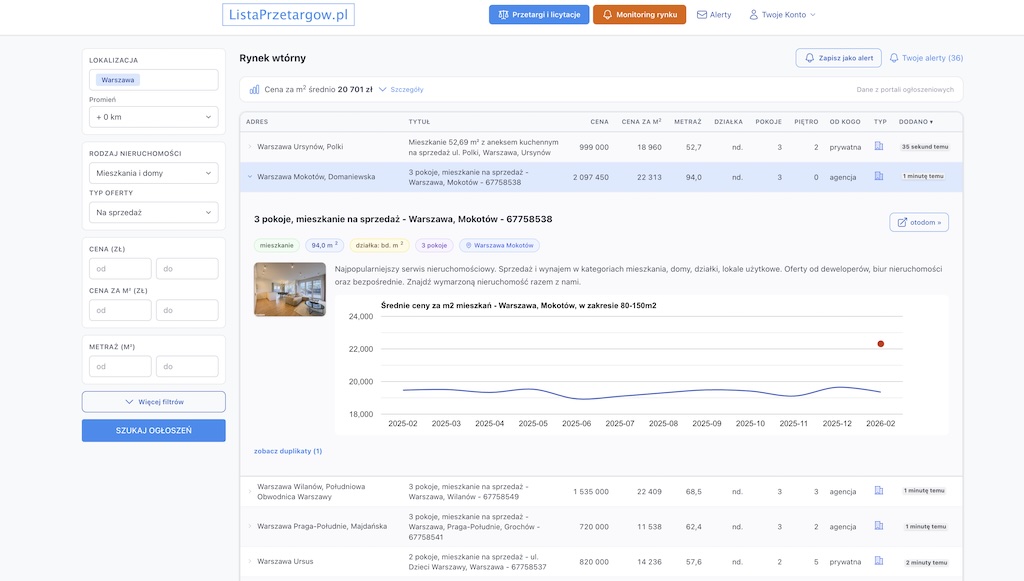Click the type icon in Praga-Południe row
The height and width of the screenshot is (581, 1024).
point(879,526)
